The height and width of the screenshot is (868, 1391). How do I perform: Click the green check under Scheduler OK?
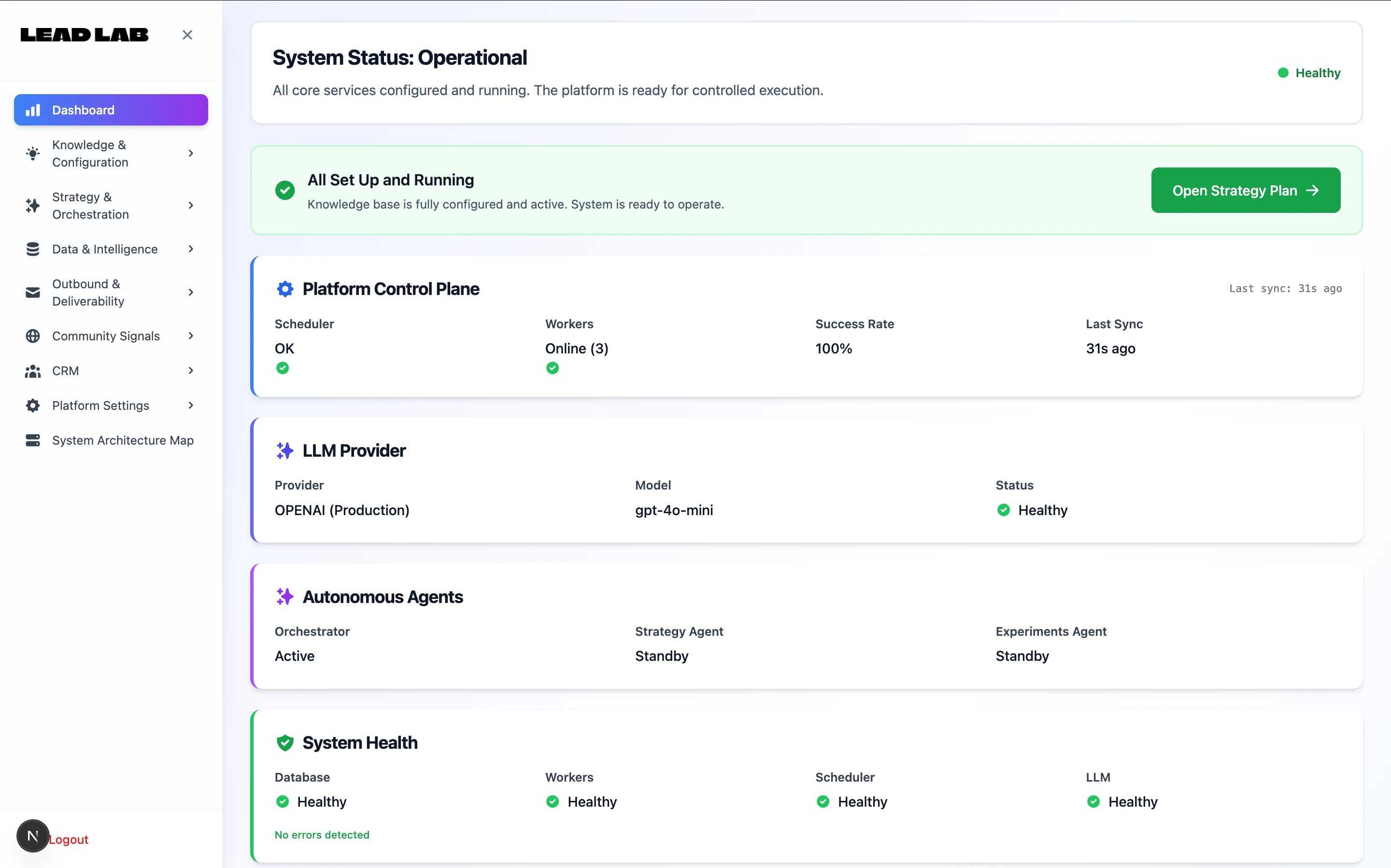283,368
